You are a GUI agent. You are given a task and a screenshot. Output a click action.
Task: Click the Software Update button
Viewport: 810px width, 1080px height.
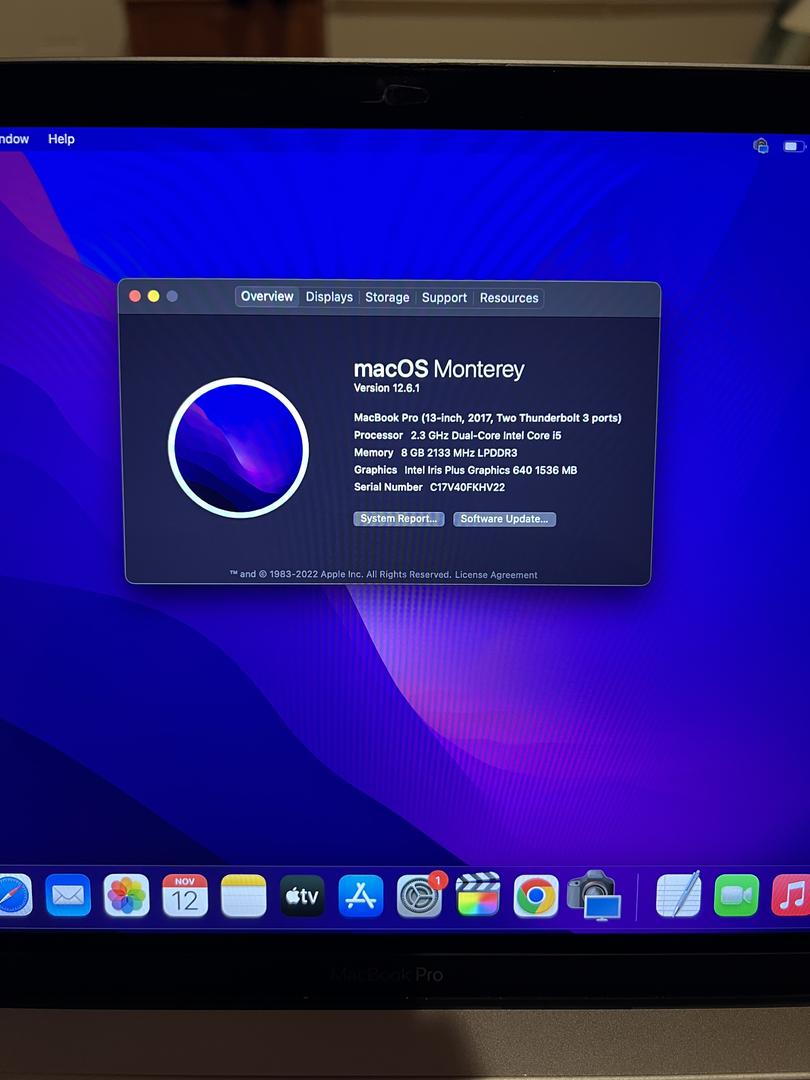coord(504,519)
